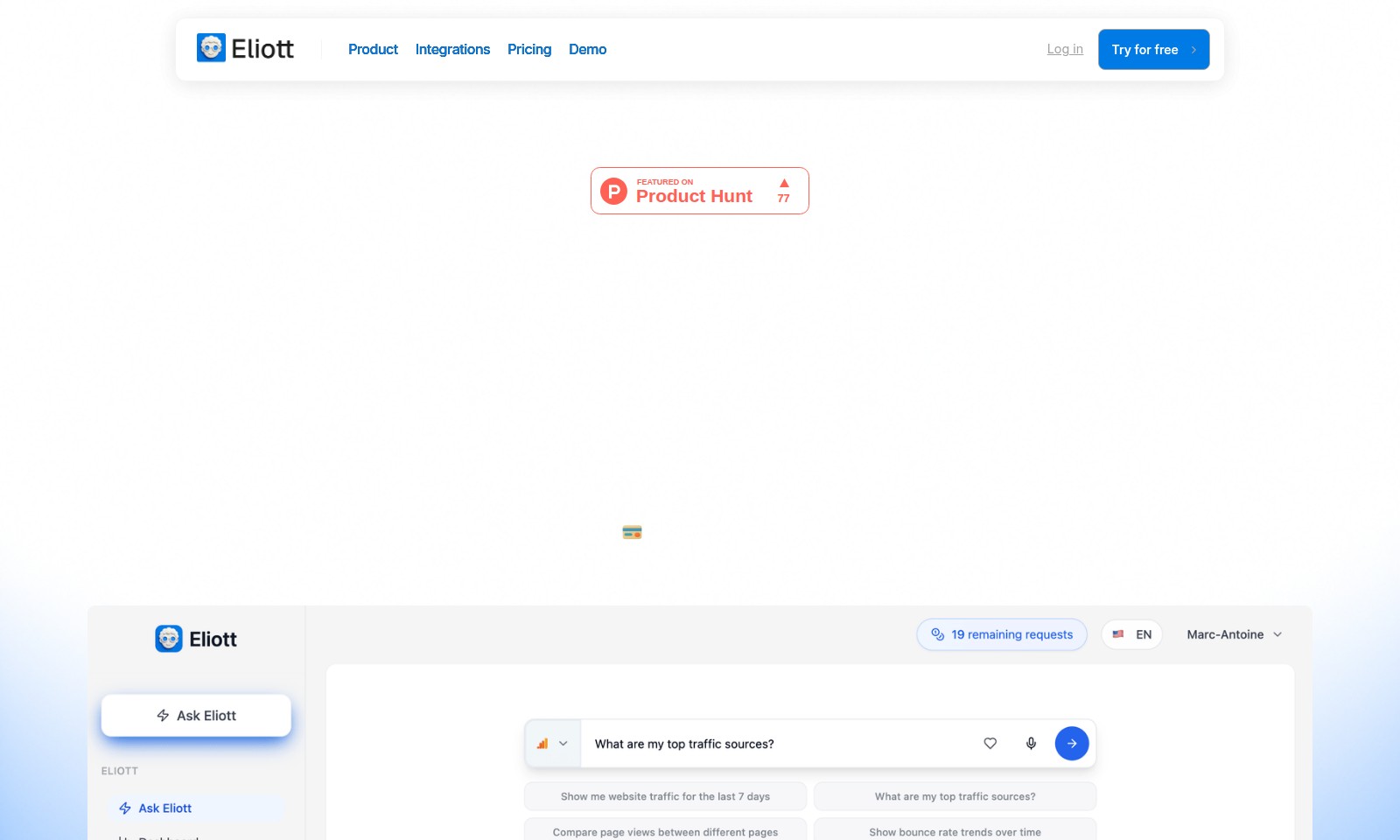
Task: Open the Integrations page
Action: (x=452, y=49)
